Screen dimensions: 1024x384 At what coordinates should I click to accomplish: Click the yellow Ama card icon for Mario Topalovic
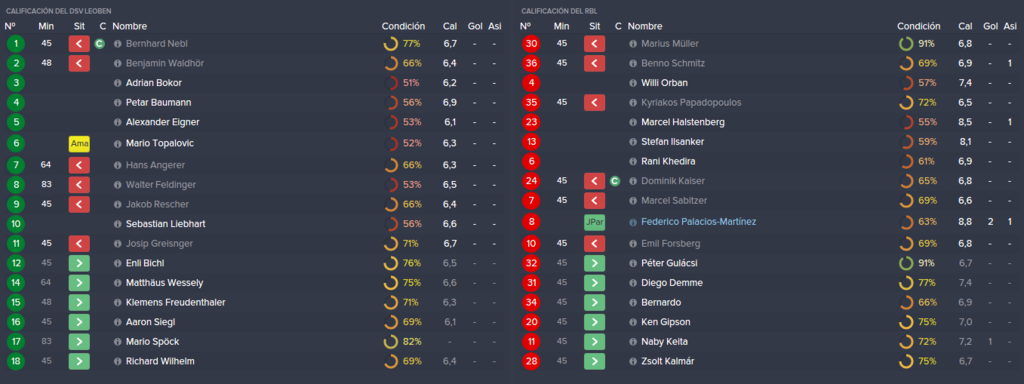[x=79, y=144]
